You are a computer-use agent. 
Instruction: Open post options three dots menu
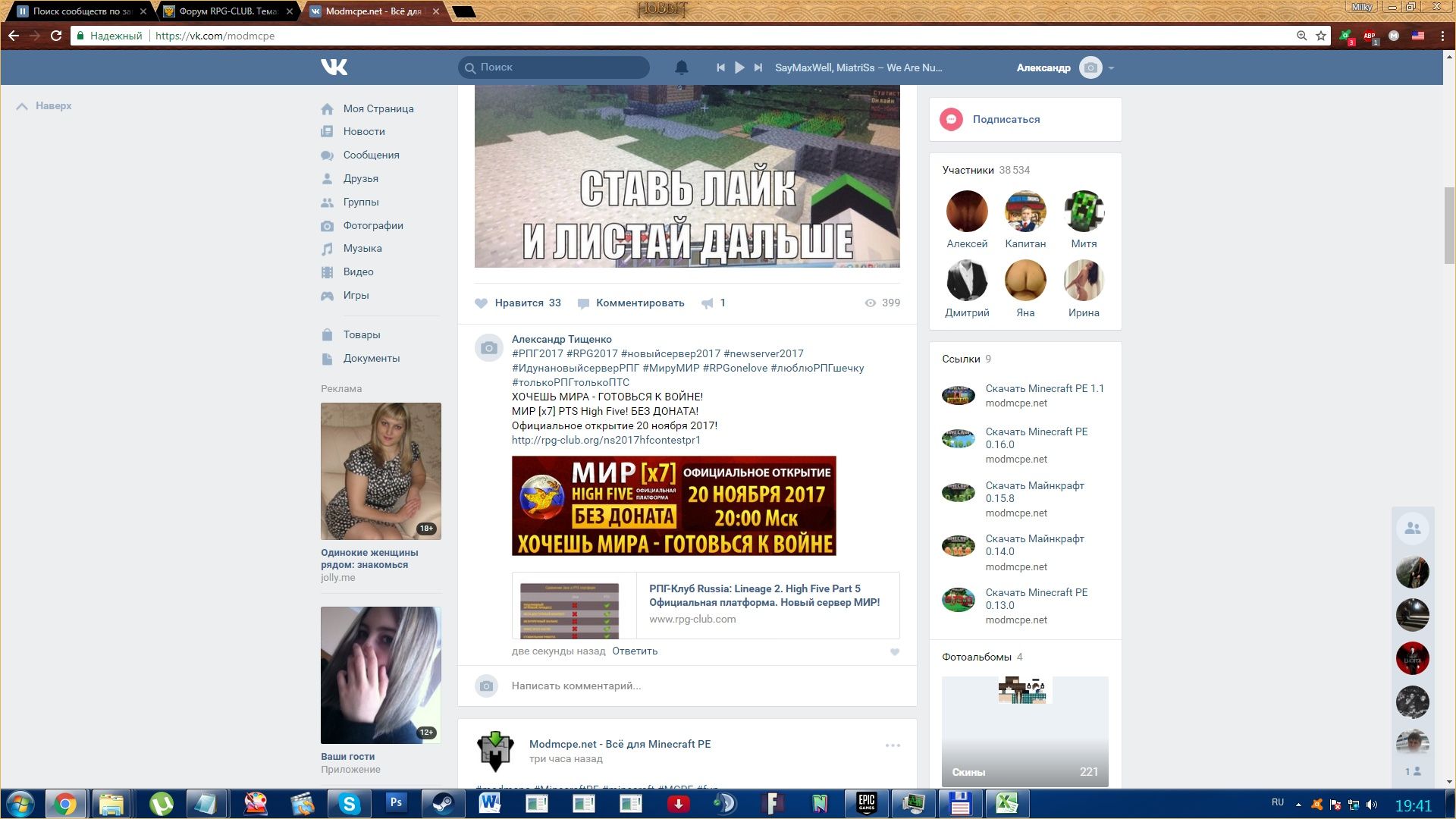(893, 745)
